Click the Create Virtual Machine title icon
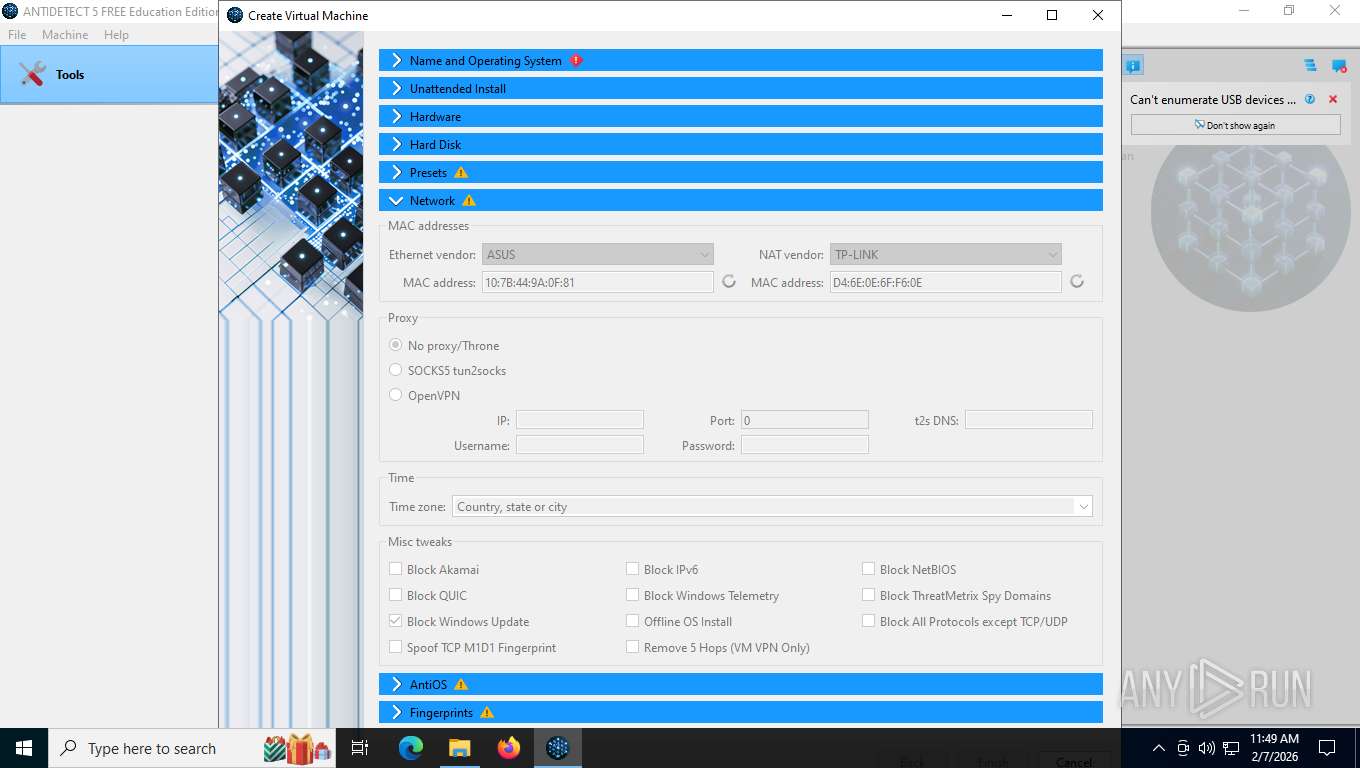Image resolution: width=1360 pixels, height=768 pixels. [x=235, y=15]
